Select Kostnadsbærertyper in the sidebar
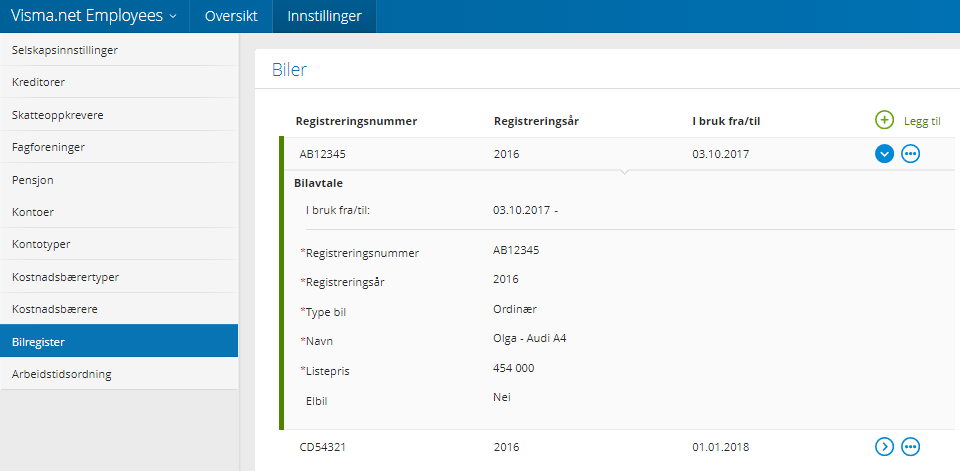The image size is (960, 471). pos(119,276)
